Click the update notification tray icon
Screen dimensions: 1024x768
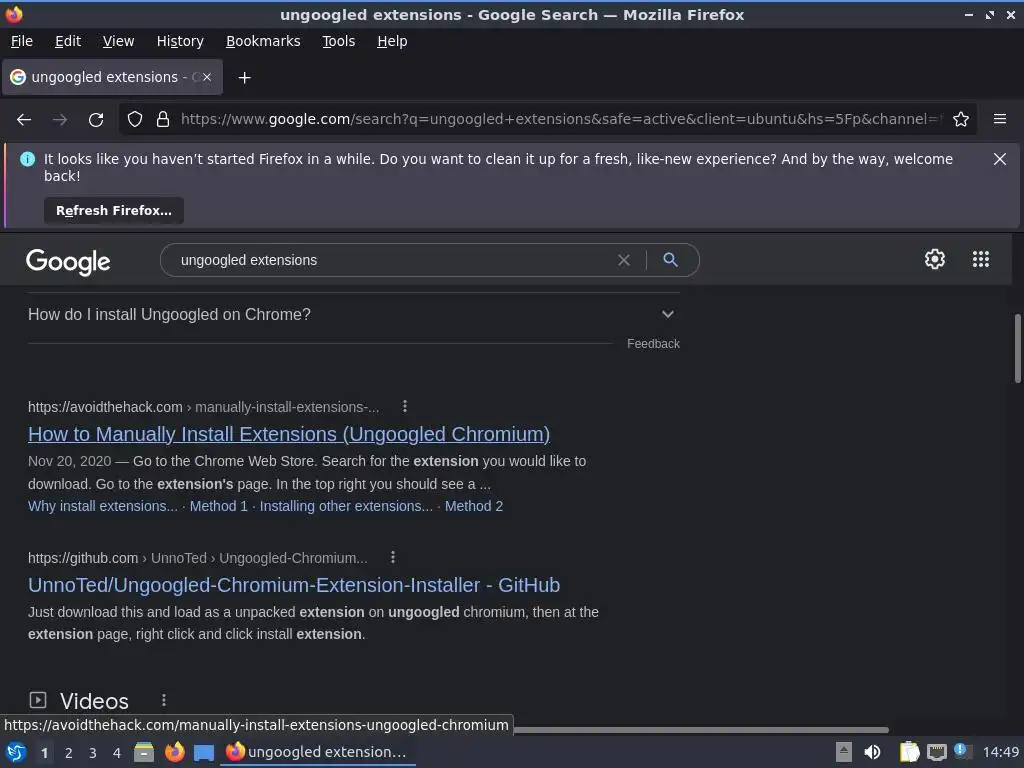(961, 750)
